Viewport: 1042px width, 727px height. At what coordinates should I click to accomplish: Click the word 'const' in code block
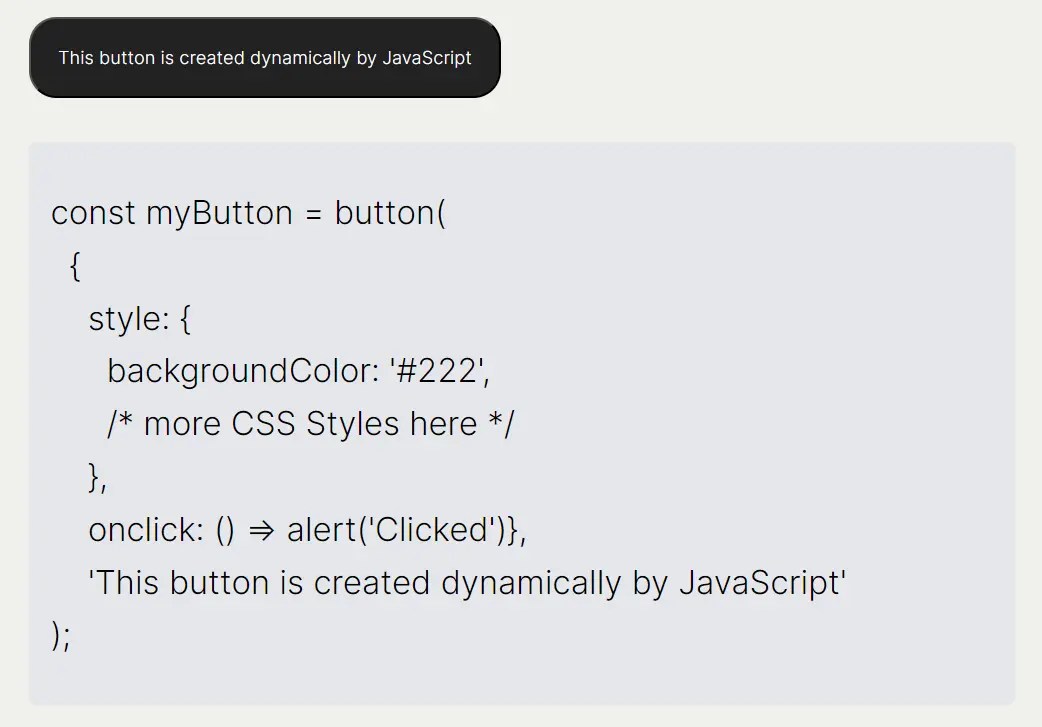point(93,213)
